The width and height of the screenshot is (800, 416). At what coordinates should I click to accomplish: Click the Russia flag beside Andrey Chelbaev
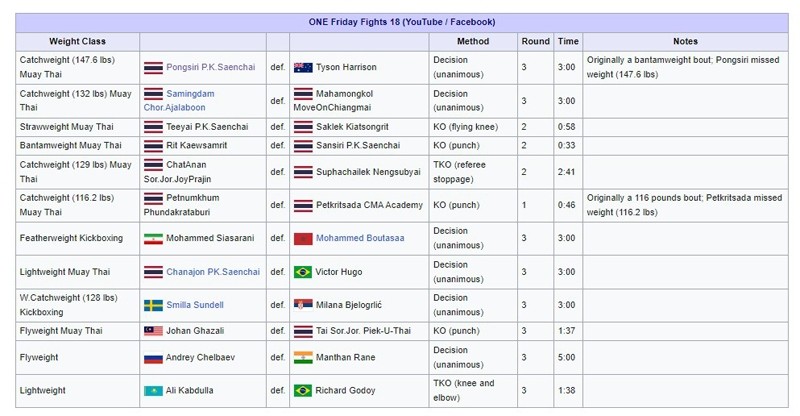[153, 358]
